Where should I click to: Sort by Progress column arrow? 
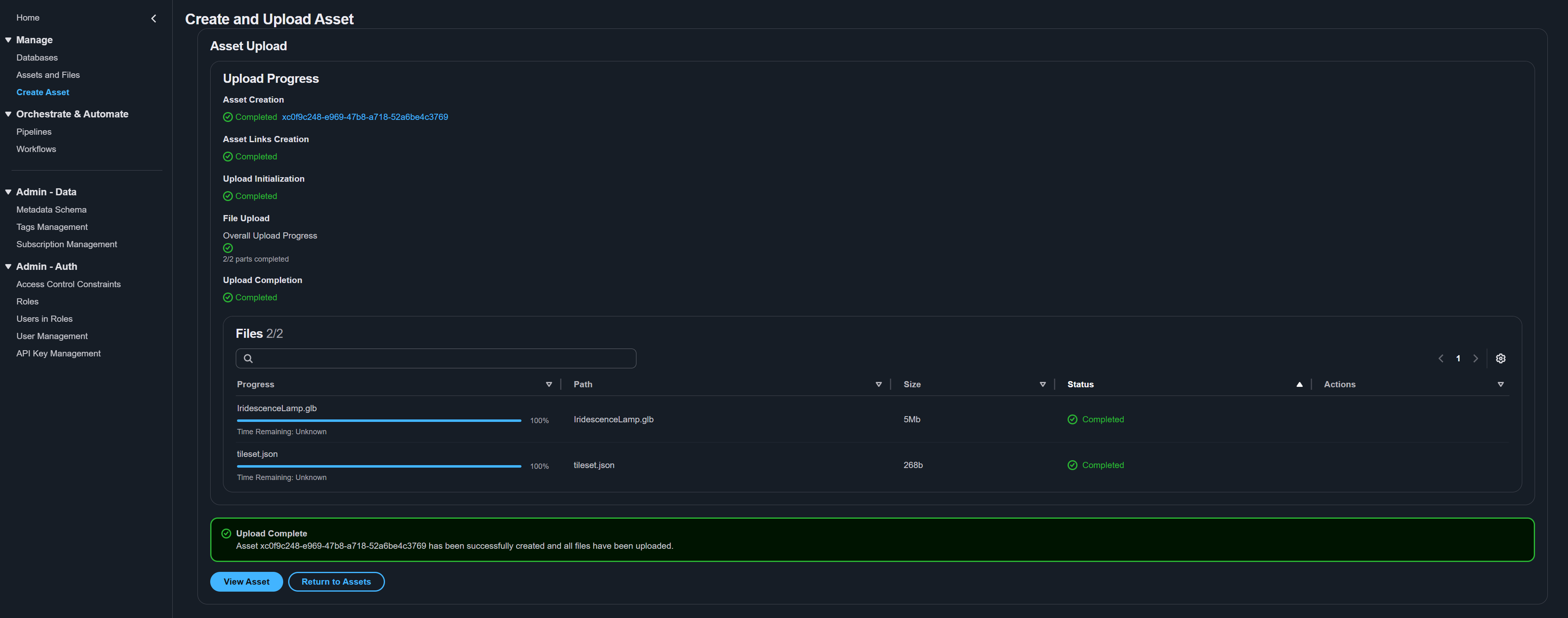(x=549, y=384)
